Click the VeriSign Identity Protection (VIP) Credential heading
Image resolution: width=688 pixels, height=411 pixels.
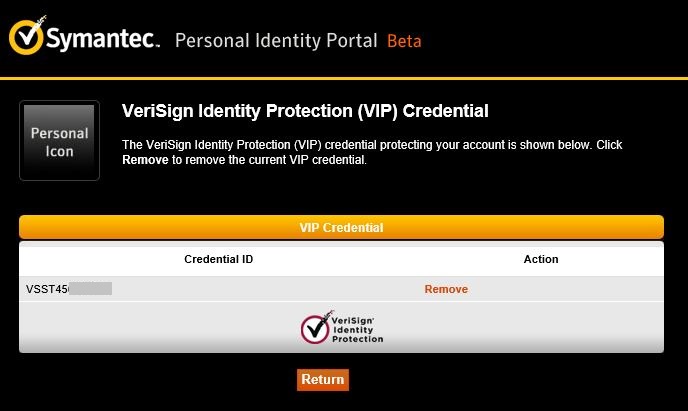[x=304, y=110]
